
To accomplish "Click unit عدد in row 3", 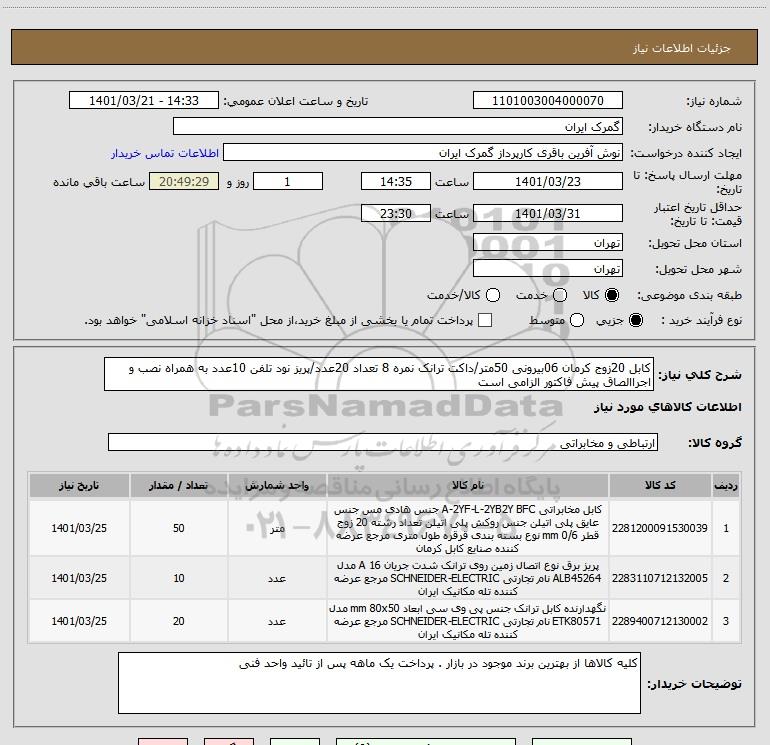I will tap(277, 621).
